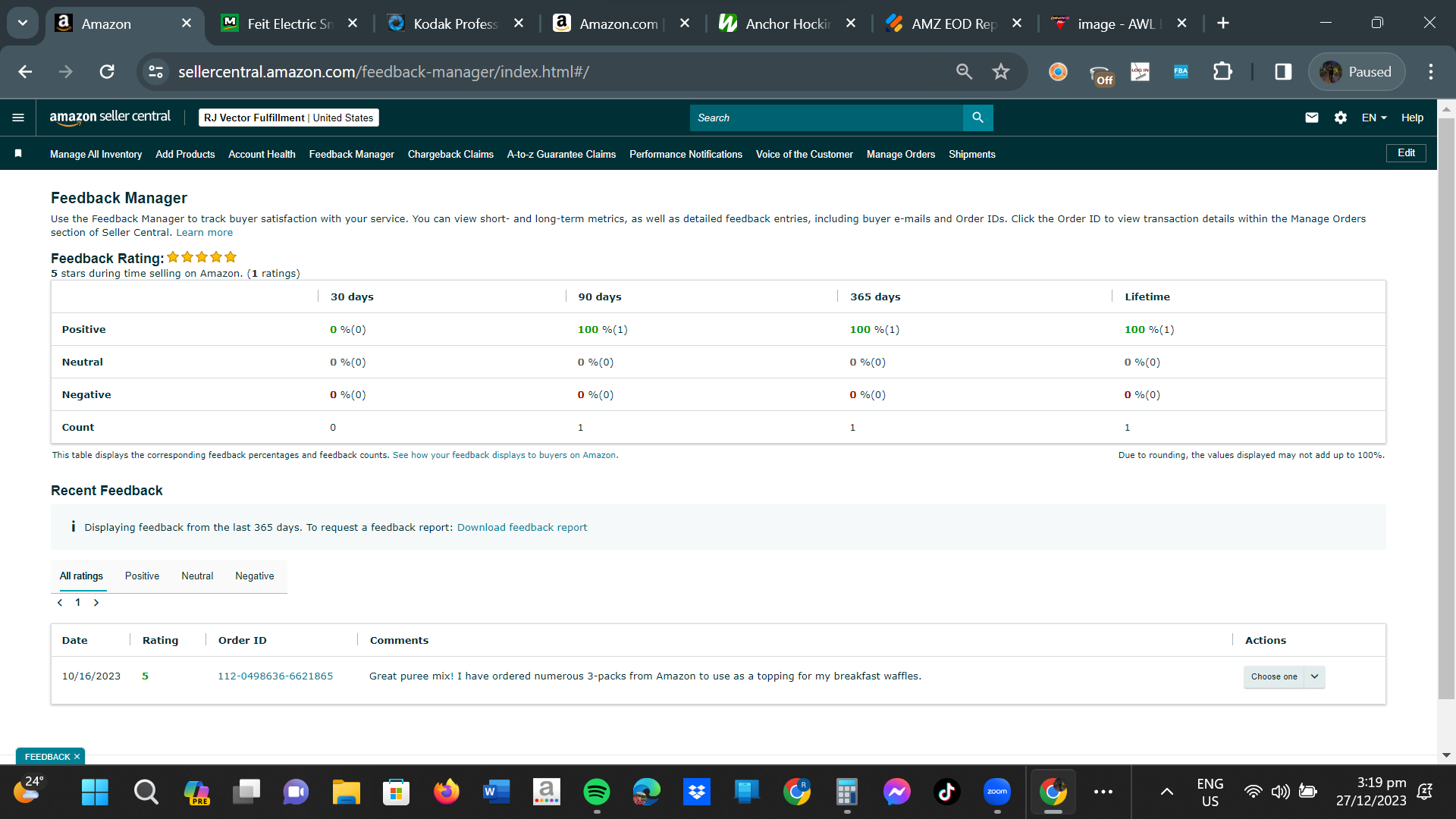This screenshot has width=1456, height=819.
Task: Click the page vertical scrollbar
Action: pyautogui.click(x=1446, y=409)
